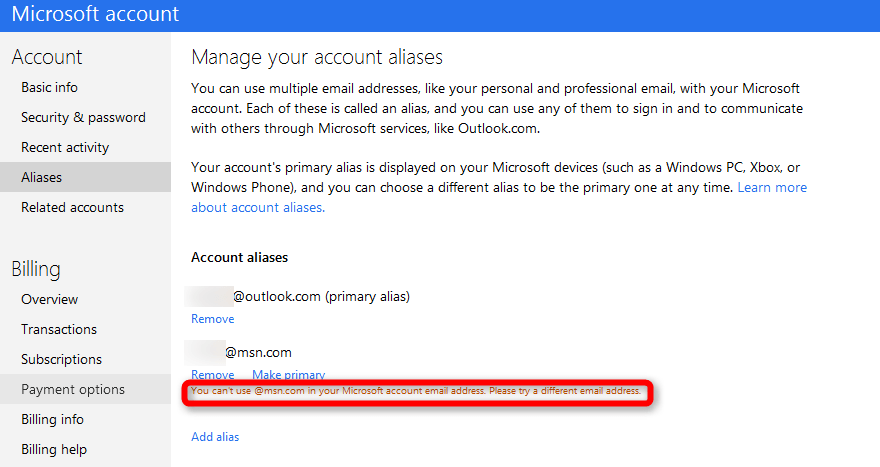880x467 pixels.
Task: View Recent activity in sidebar
Action: [x=65, y=148]
